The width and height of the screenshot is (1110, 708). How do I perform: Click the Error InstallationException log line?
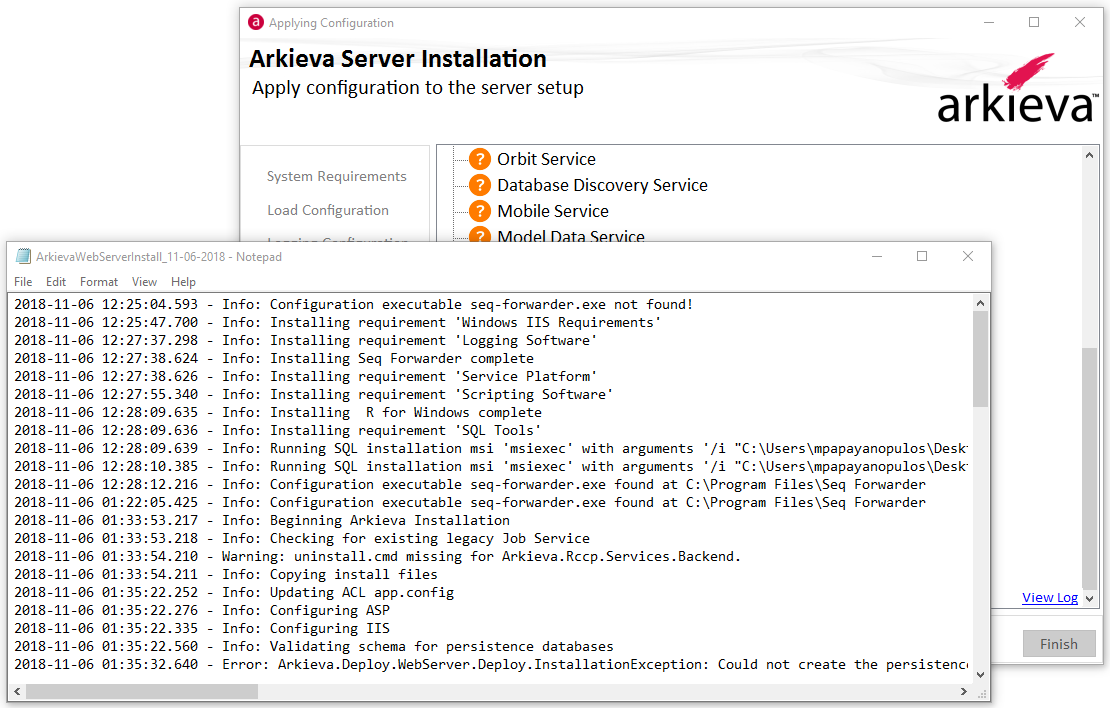pyautogui.click(x=491, y=664)
